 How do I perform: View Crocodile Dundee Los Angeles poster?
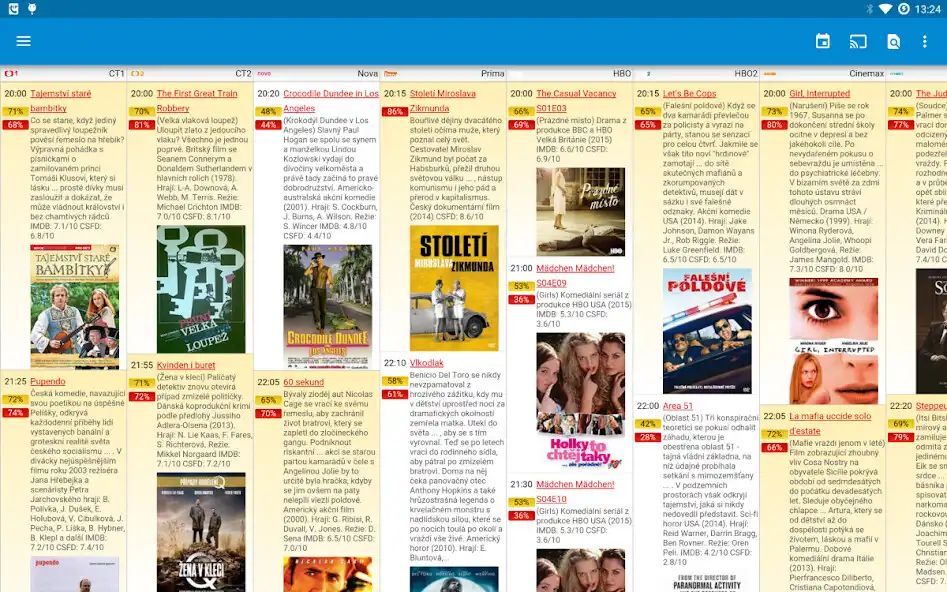(x=327, y=306)
